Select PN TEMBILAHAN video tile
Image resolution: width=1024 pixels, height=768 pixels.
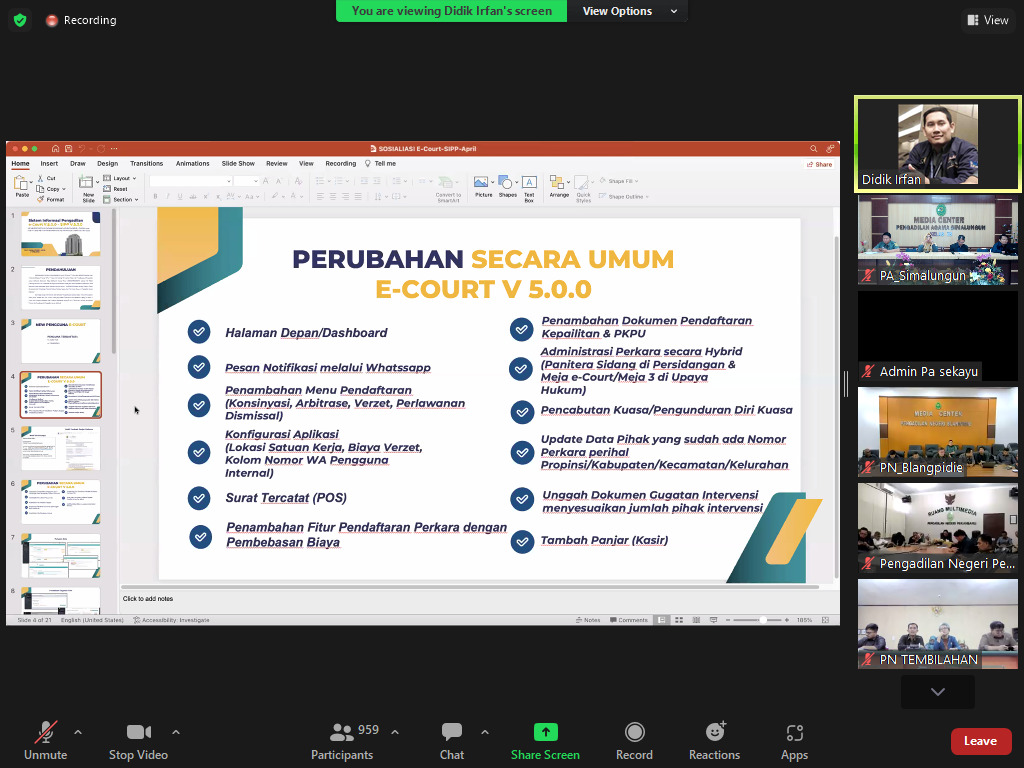938,624
